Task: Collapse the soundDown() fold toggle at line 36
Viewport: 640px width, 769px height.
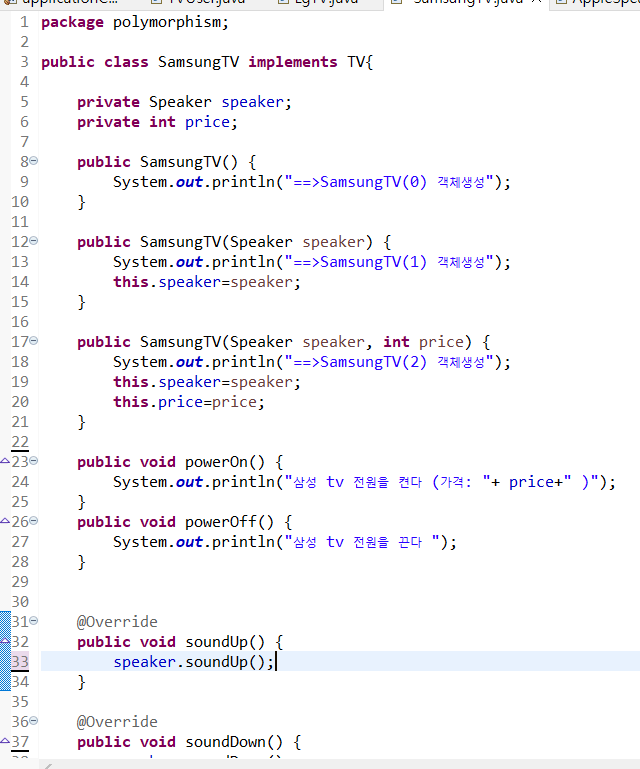Action: click(x=34, y=720)
